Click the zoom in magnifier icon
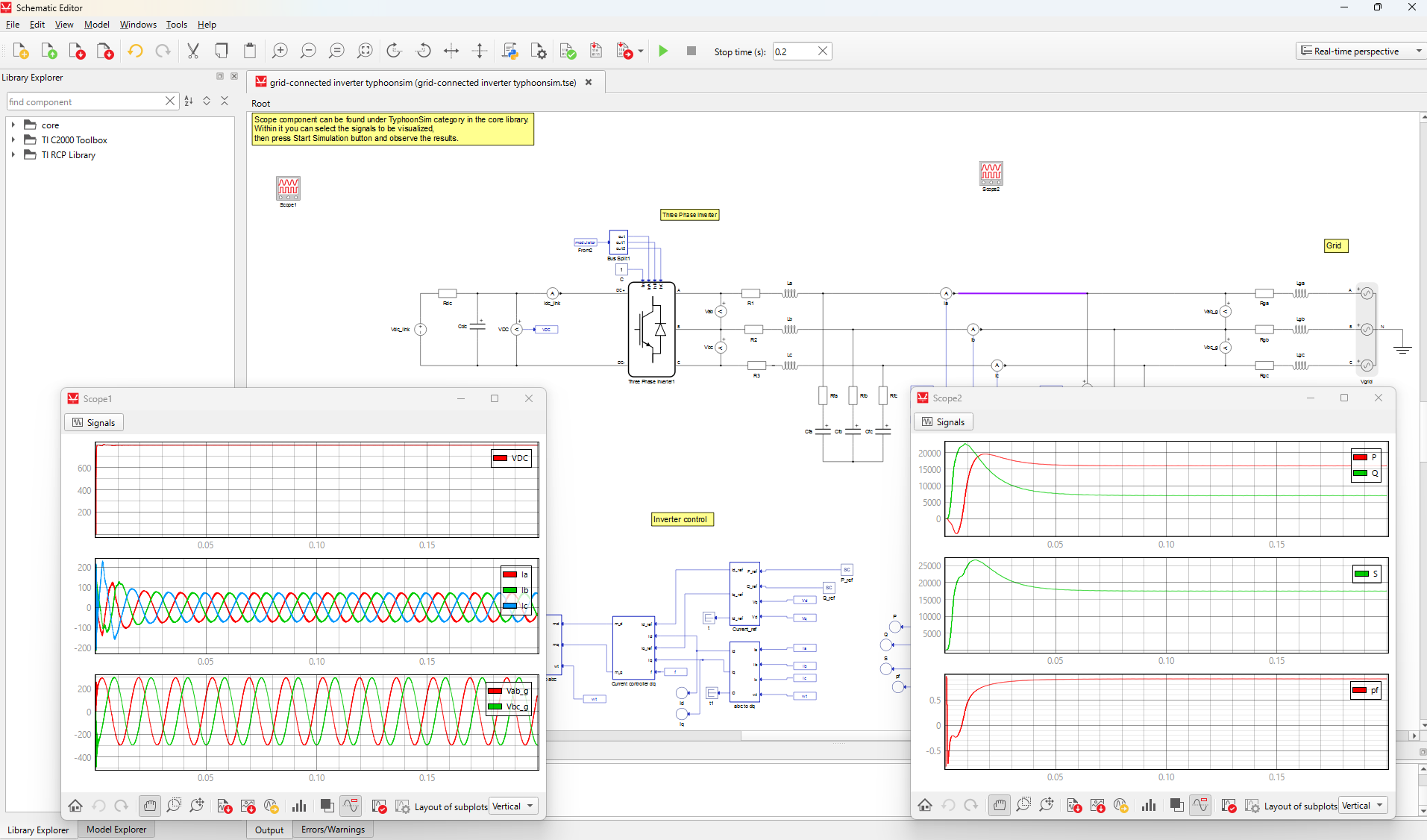 coord(280,51)
